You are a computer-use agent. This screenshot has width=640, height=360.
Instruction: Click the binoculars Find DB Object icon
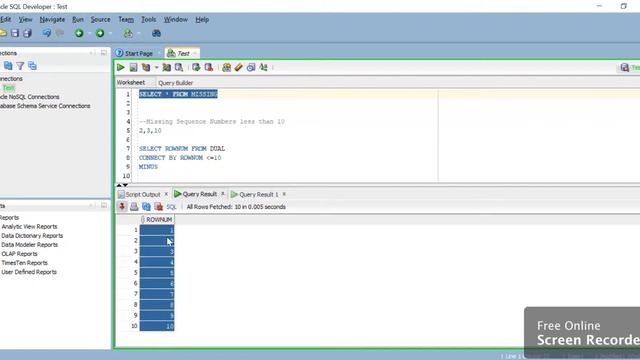tap(156, 33)
